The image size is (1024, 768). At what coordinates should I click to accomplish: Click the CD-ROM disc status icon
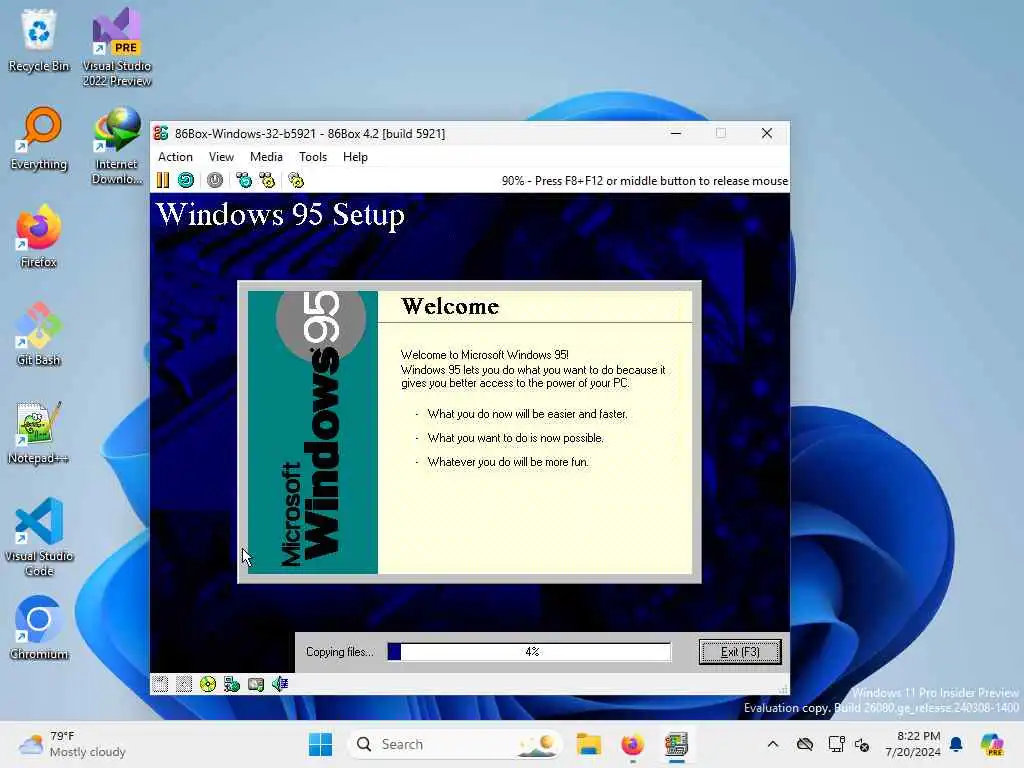(x=208, y=684)
